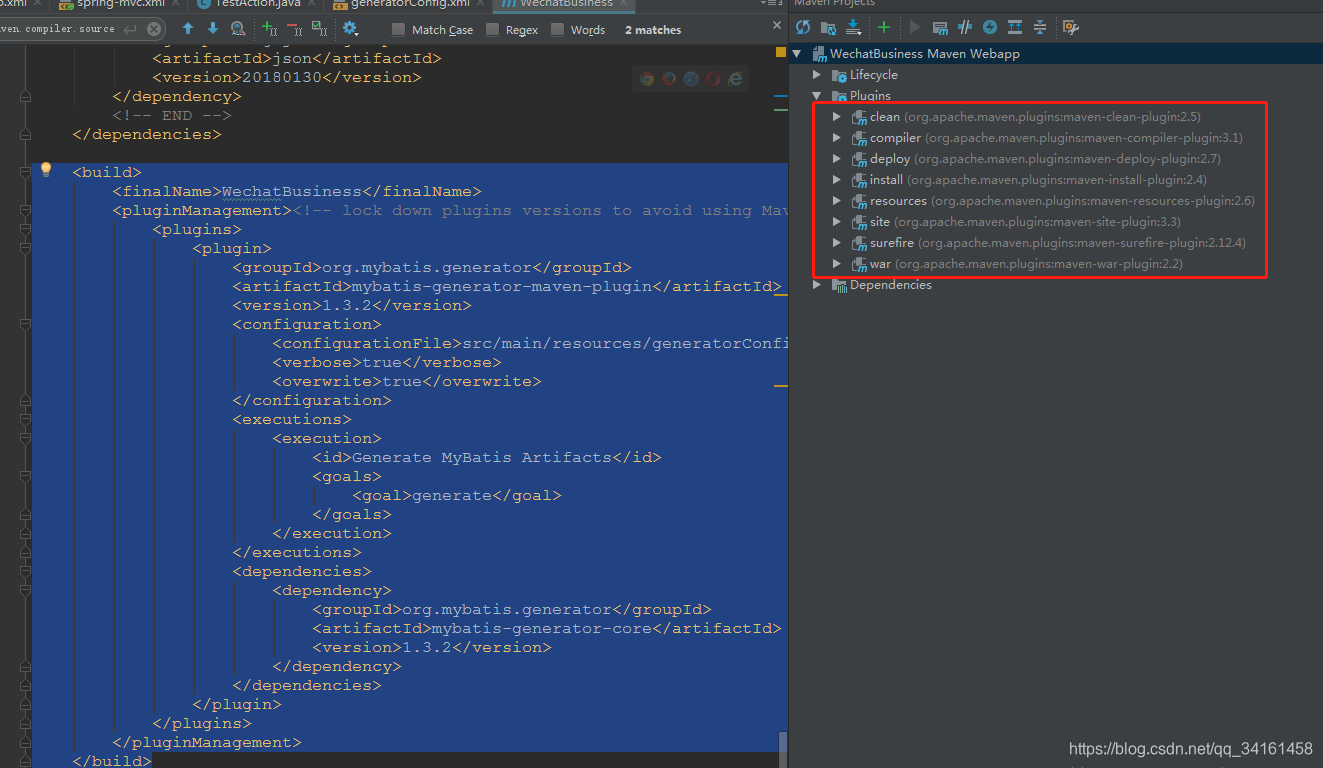Expand the Lifecycle tree node
This screenshot has width=1323, height=768.
coord(817,74)
